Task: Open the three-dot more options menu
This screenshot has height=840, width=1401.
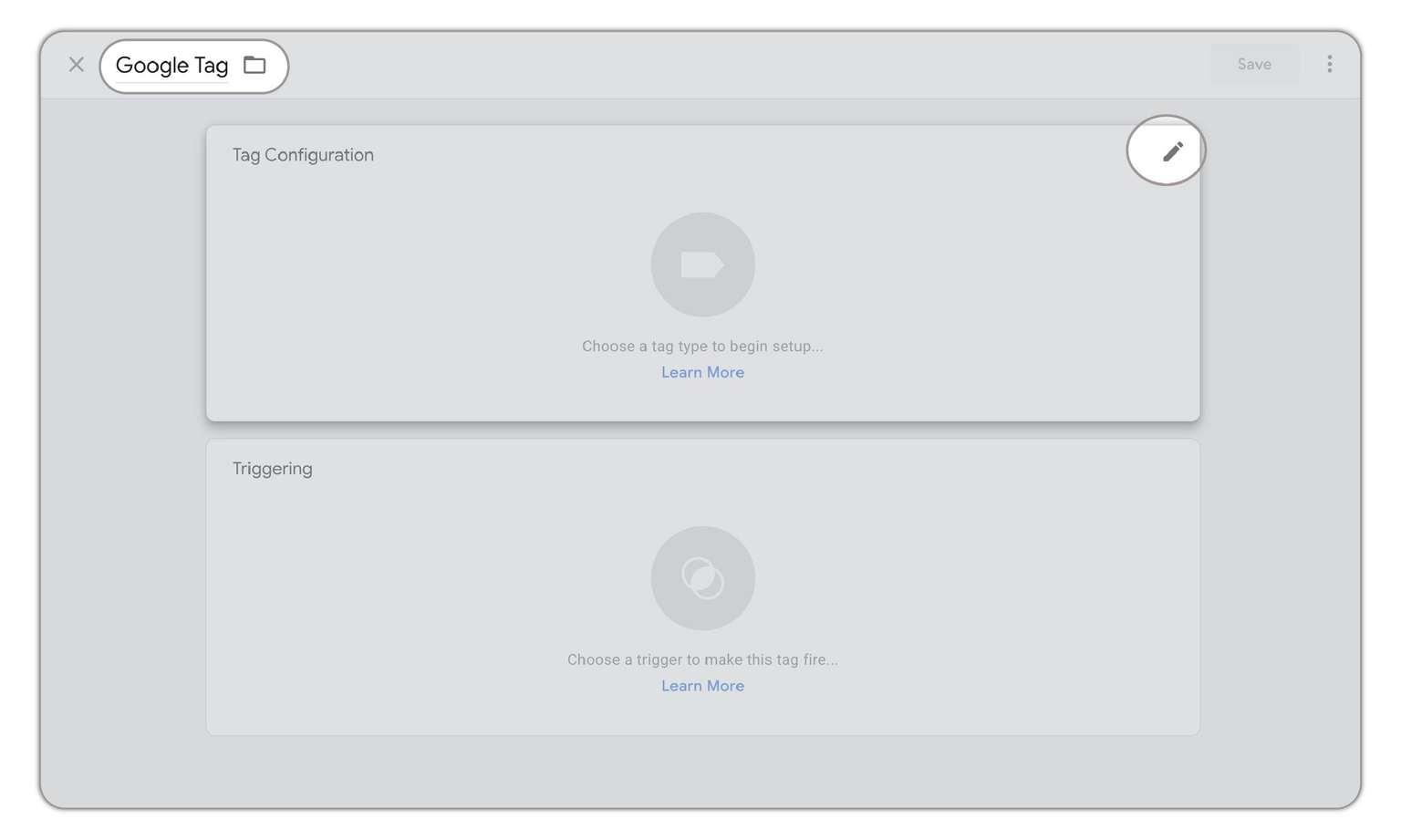Action: click(1330, 64)
